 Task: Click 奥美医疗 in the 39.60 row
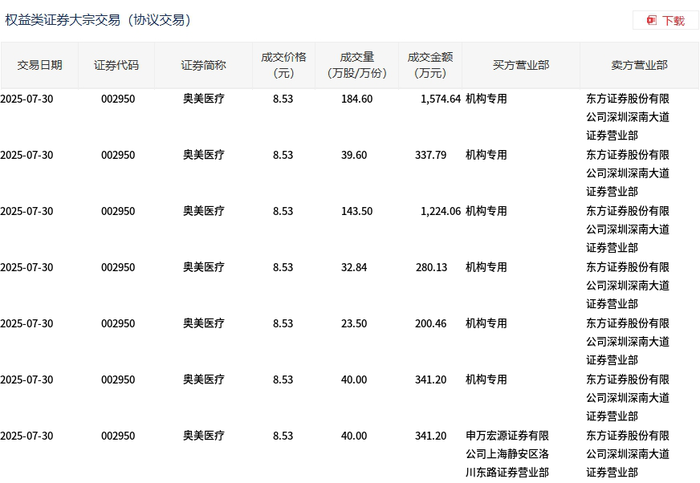tap(204, 155)
